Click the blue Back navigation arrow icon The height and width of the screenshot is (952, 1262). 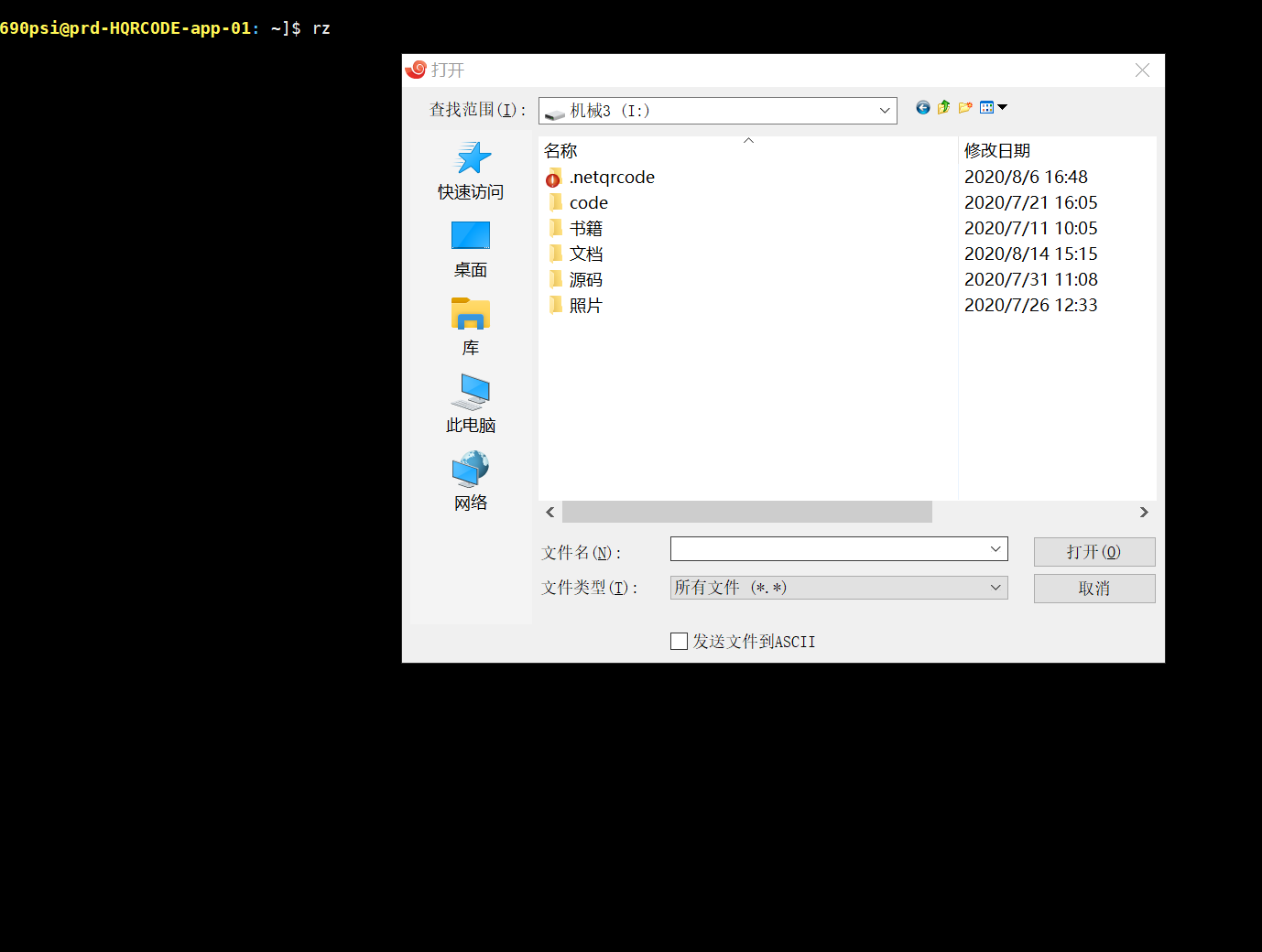point(922,108)
